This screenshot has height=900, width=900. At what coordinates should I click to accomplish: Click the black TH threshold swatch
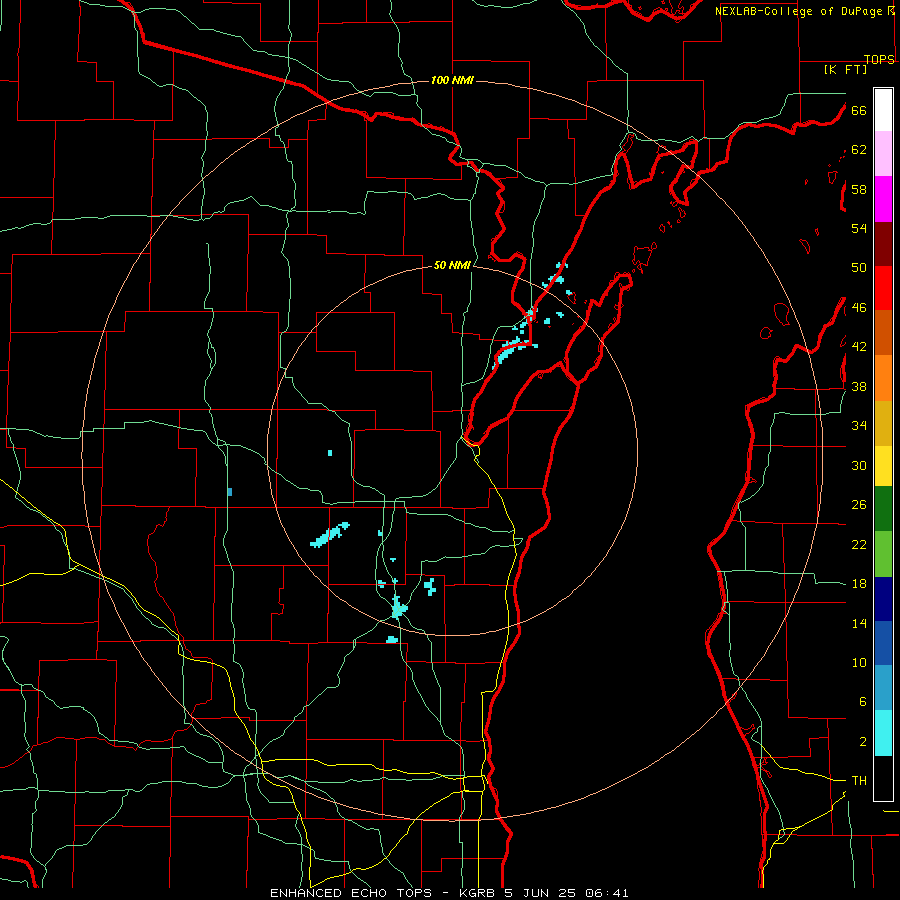(883, 778)
